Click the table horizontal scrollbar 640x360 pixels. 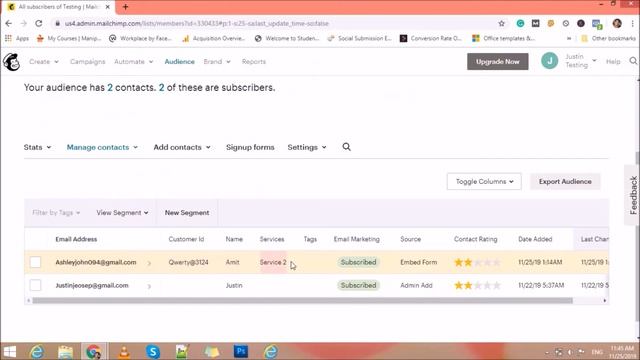click(x=302, y=300)
